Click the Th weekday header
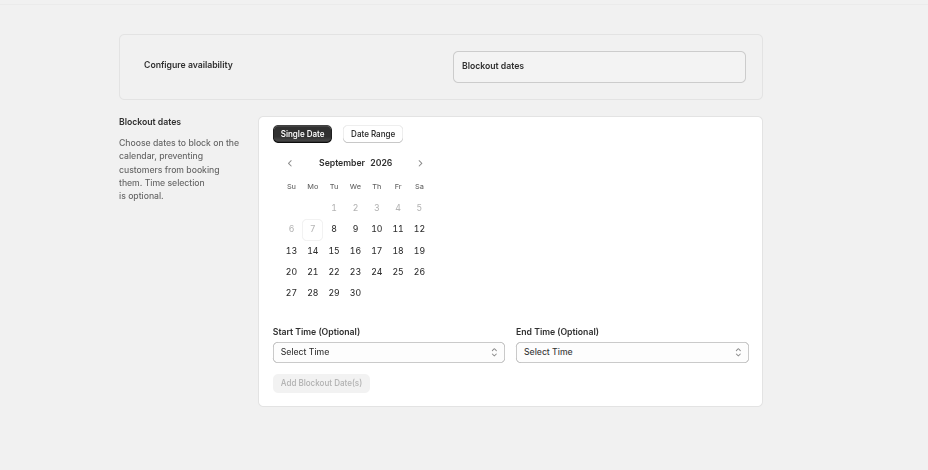 [376, 187]
